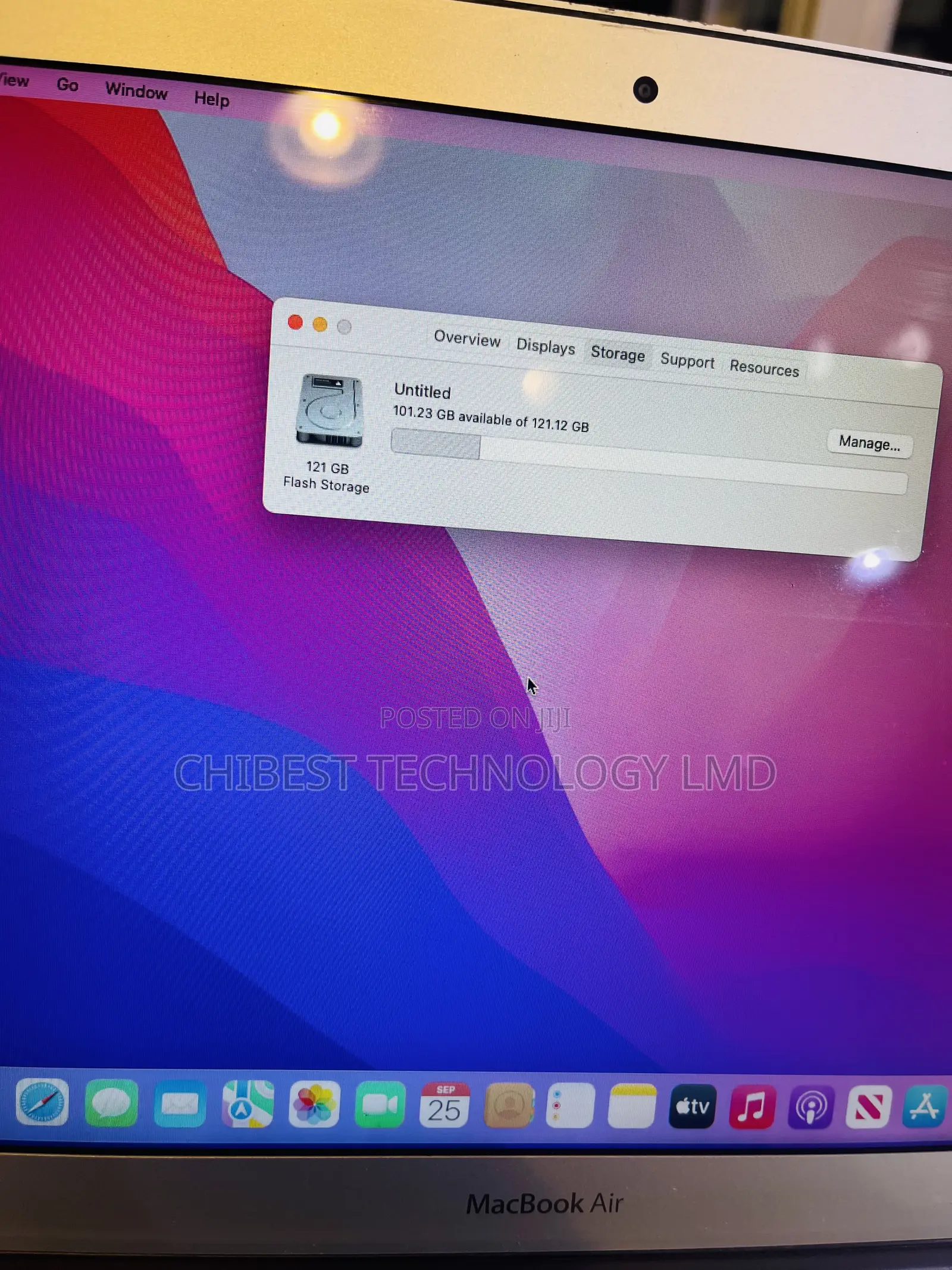The image size is (952, 1270).
Task: Click the Untitled volume name
Action: point(422,391)
